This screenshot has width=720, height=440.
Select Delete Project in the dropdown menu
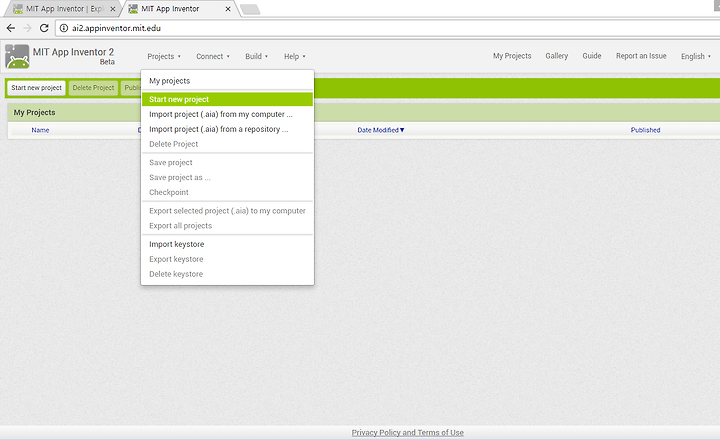tap(227, 144)
